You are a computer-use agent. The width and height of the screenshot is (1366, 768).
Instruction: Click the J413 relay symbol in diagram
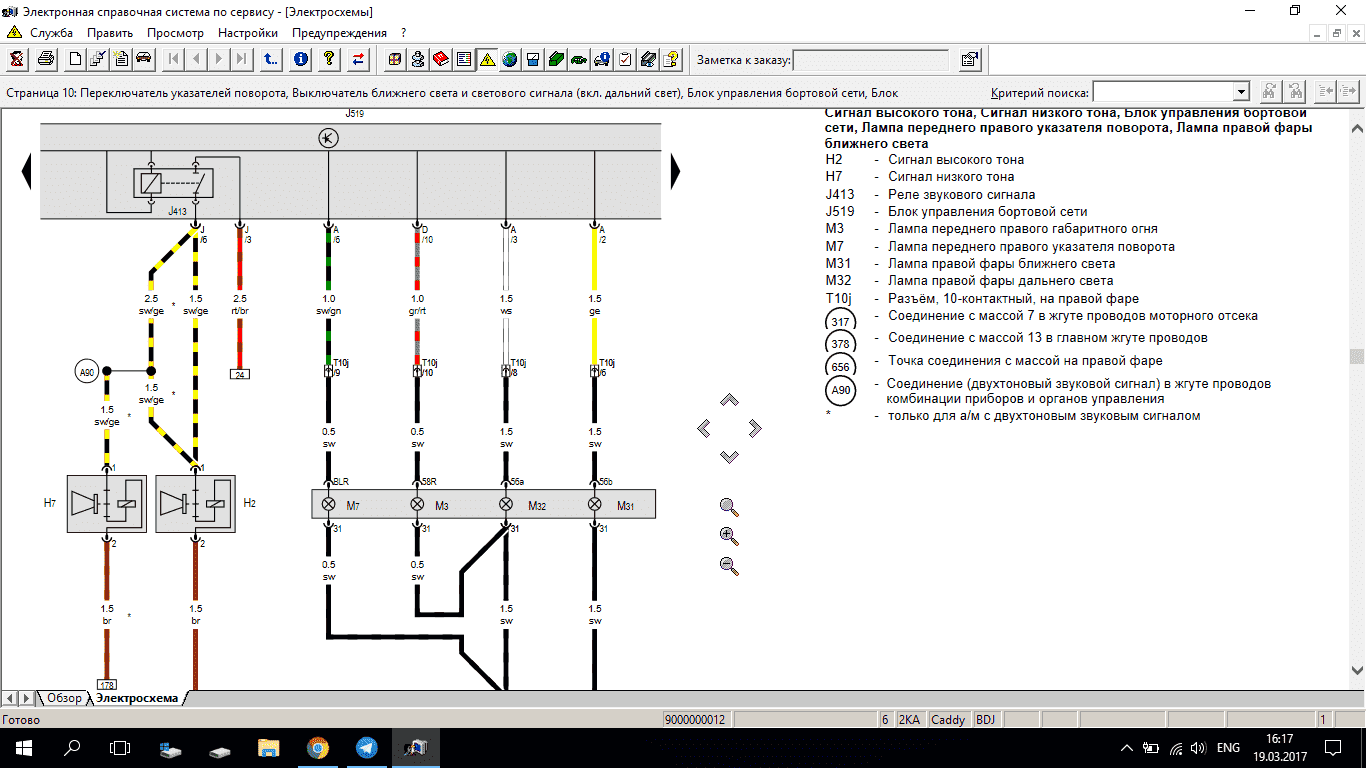click(x=173, y=185)
